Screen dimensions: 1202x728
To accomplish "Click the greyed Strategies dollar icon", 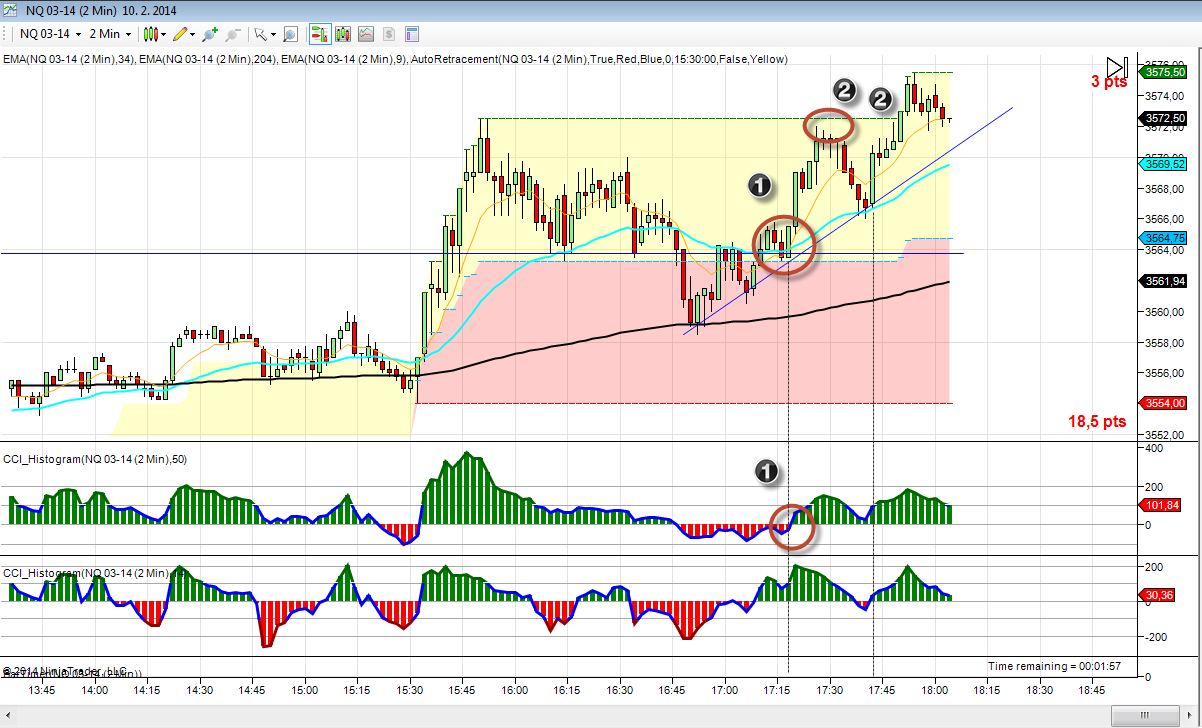I will coord(389,34).
